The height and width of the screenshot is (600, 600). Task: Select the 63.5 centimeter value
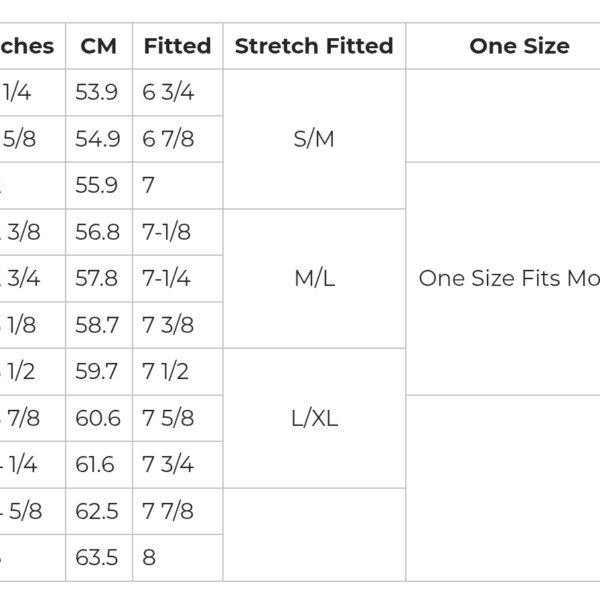tap(97, 557)
